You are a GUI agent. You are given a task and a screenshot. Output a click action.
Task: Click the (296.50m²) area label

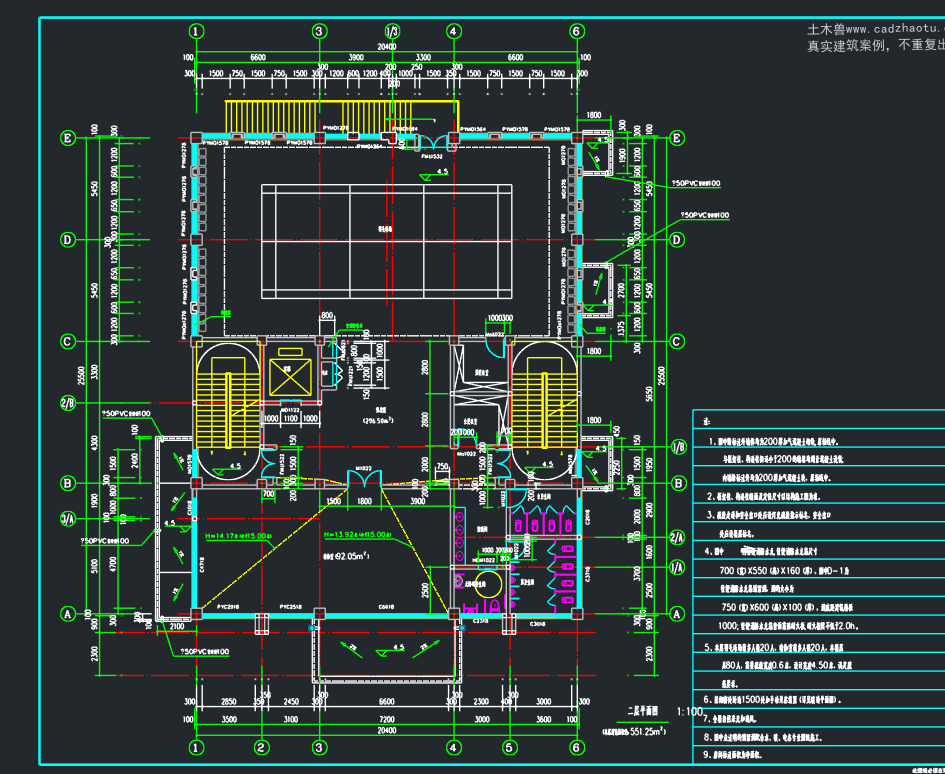click(378, 420)
